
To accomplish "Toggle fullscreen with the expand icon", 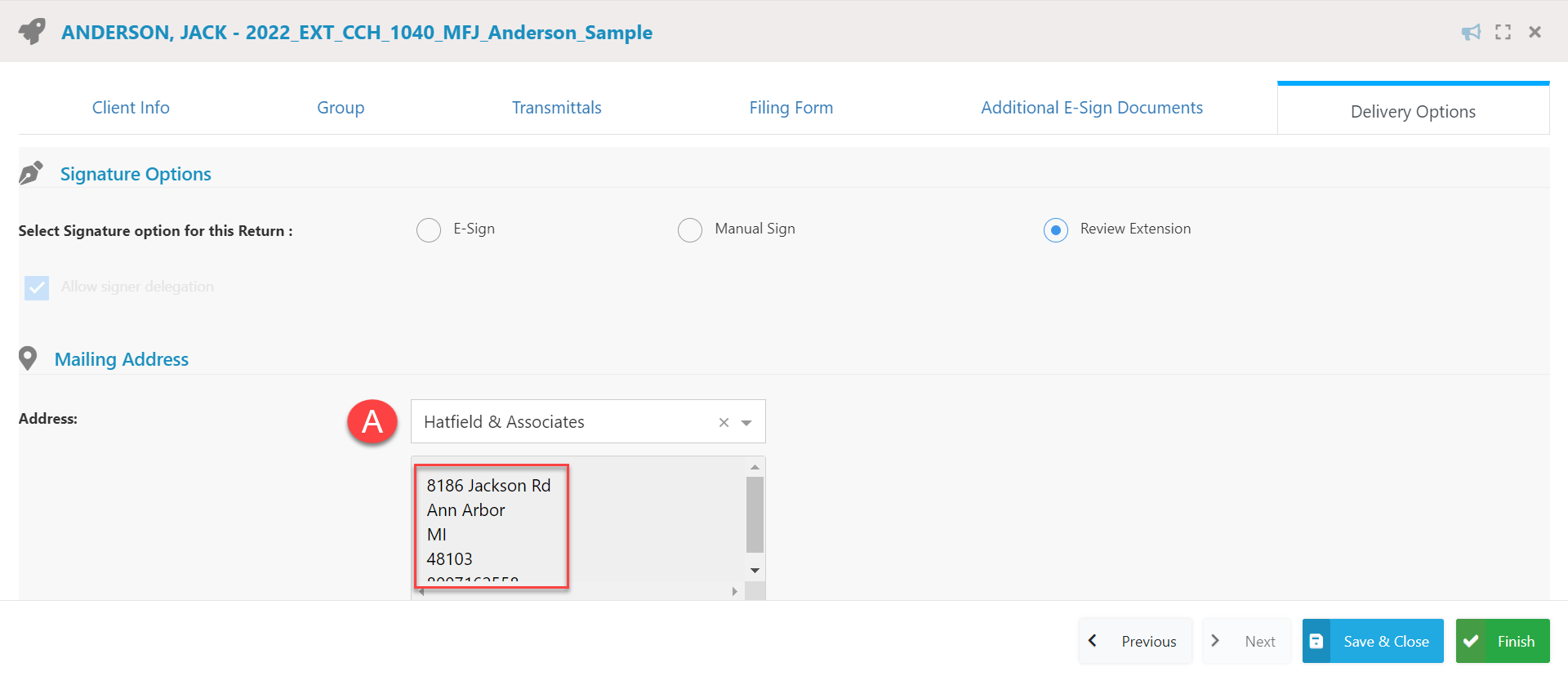I will point(1503,32).
